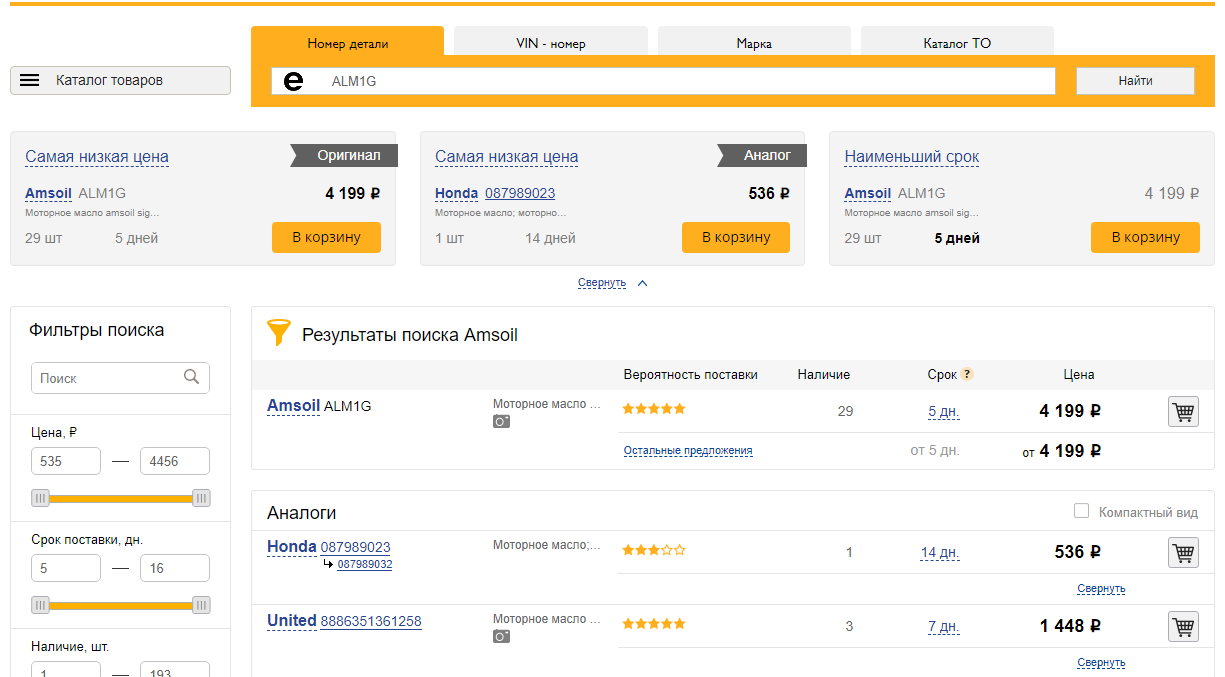Open 087989023 link in Аналог card
1225x677 pixels.
tap(520, 193)
